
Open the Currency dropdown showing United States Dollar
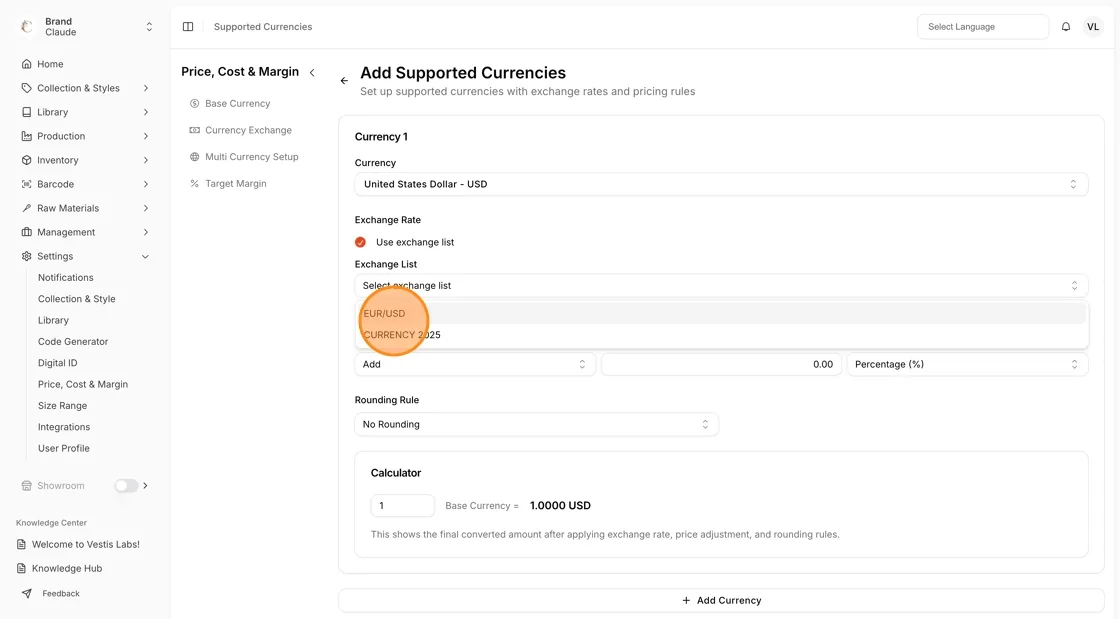coord(721,184)
